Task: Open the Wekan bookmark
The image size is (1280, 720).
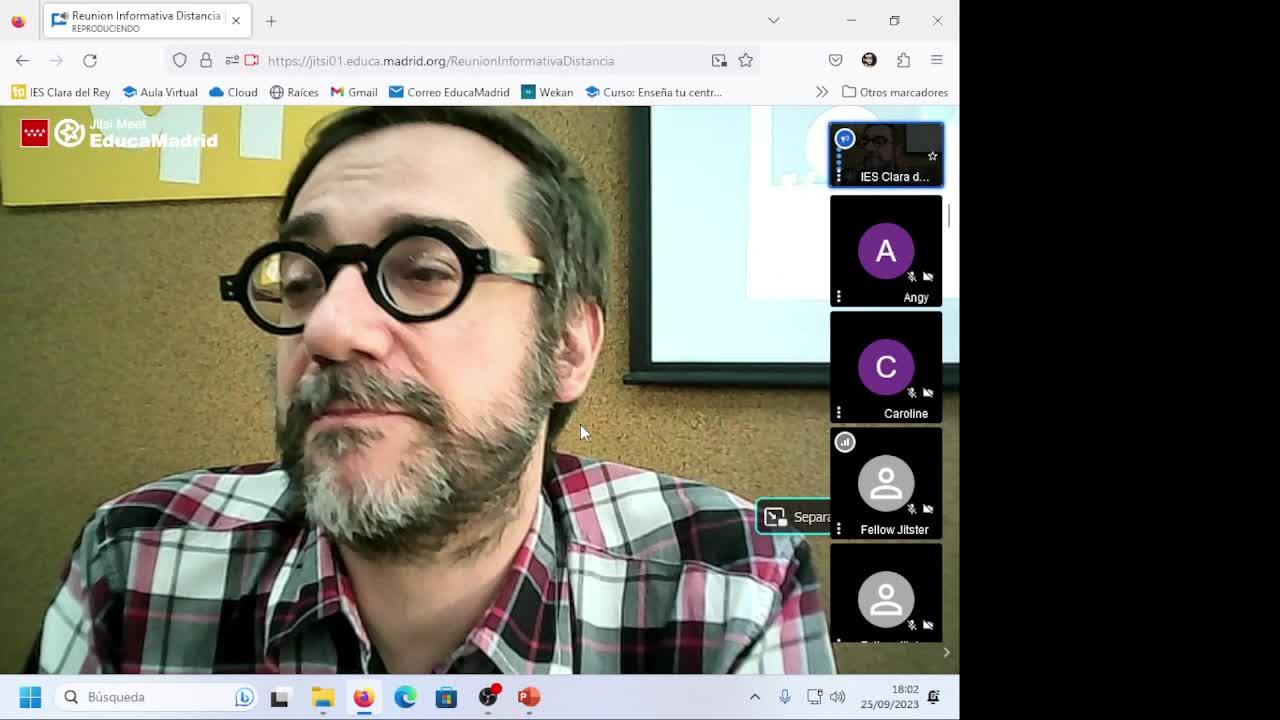Action: click(x=547, y=92)
